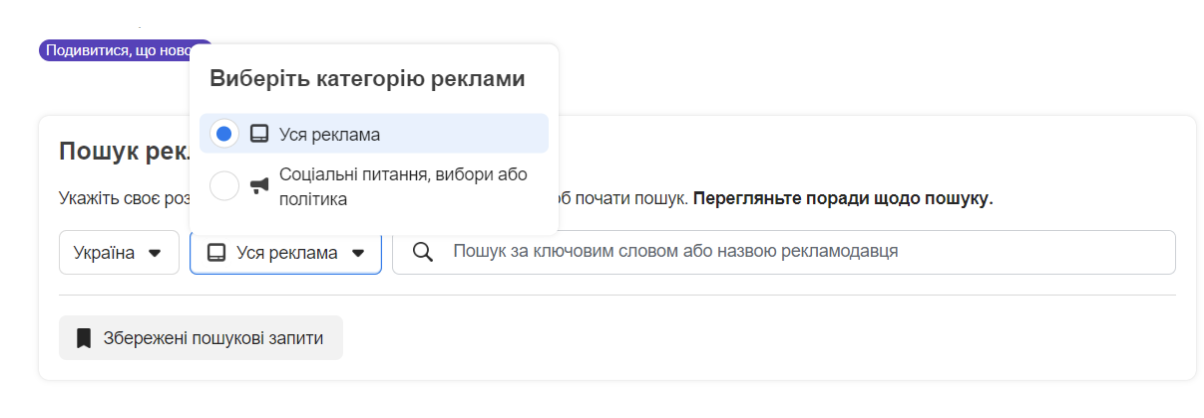The image size is (1204, 418).
Task: Click the monitor icon beside the 'Уся реклама' option
Action: [259, 134]
